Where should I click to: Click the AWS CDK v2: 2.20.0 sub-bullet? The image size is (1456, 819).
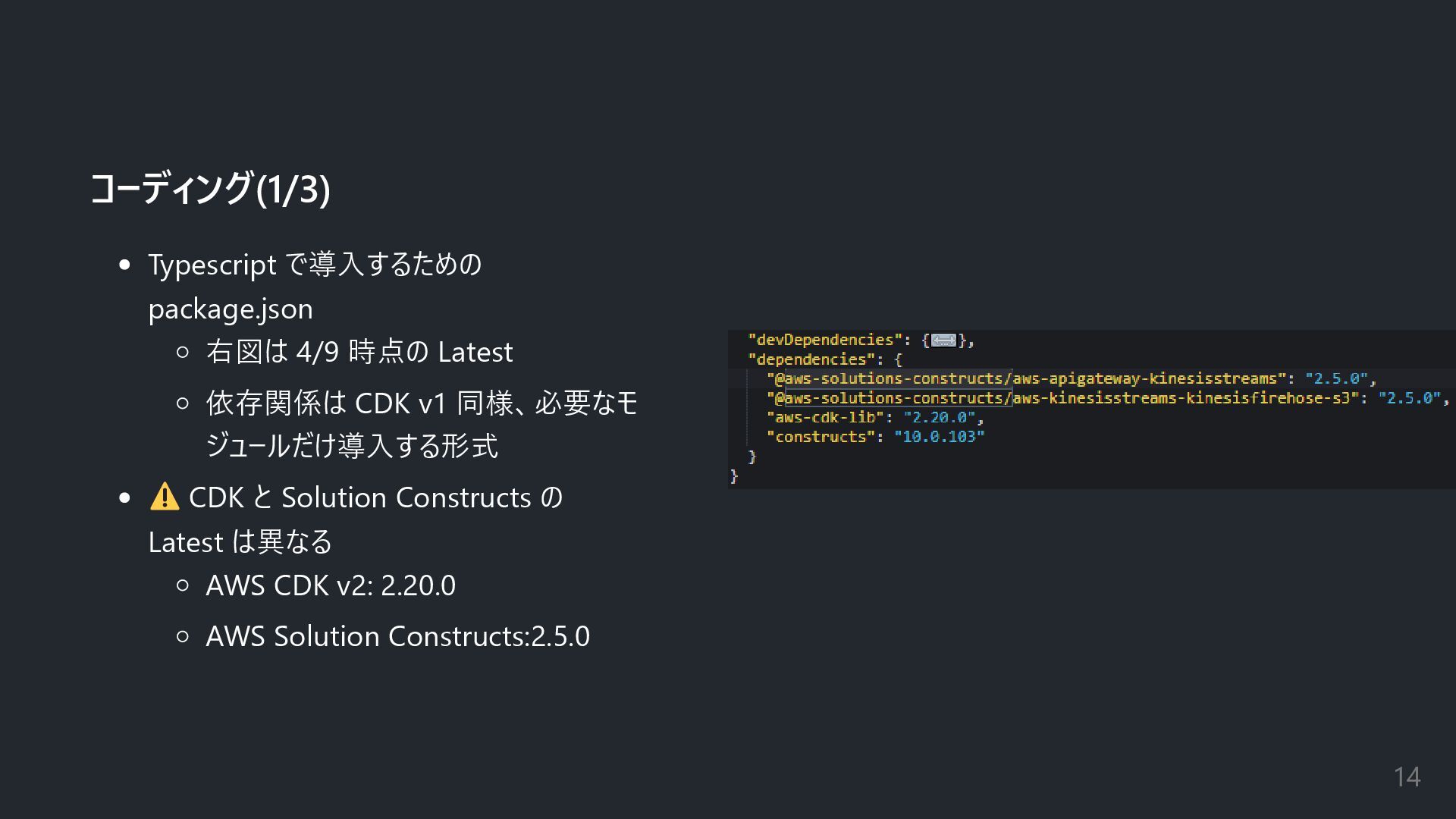click(x=331, y=585)
